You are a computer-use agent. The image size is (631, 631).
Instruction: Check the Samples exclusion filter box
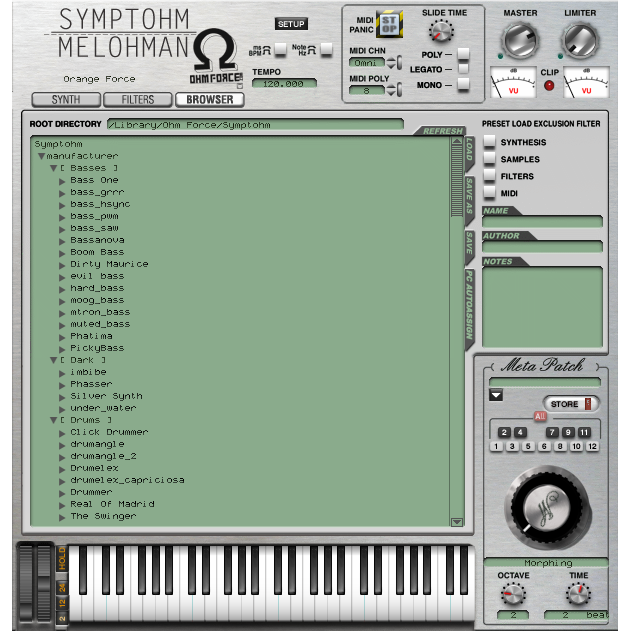[x=490, y=159]
